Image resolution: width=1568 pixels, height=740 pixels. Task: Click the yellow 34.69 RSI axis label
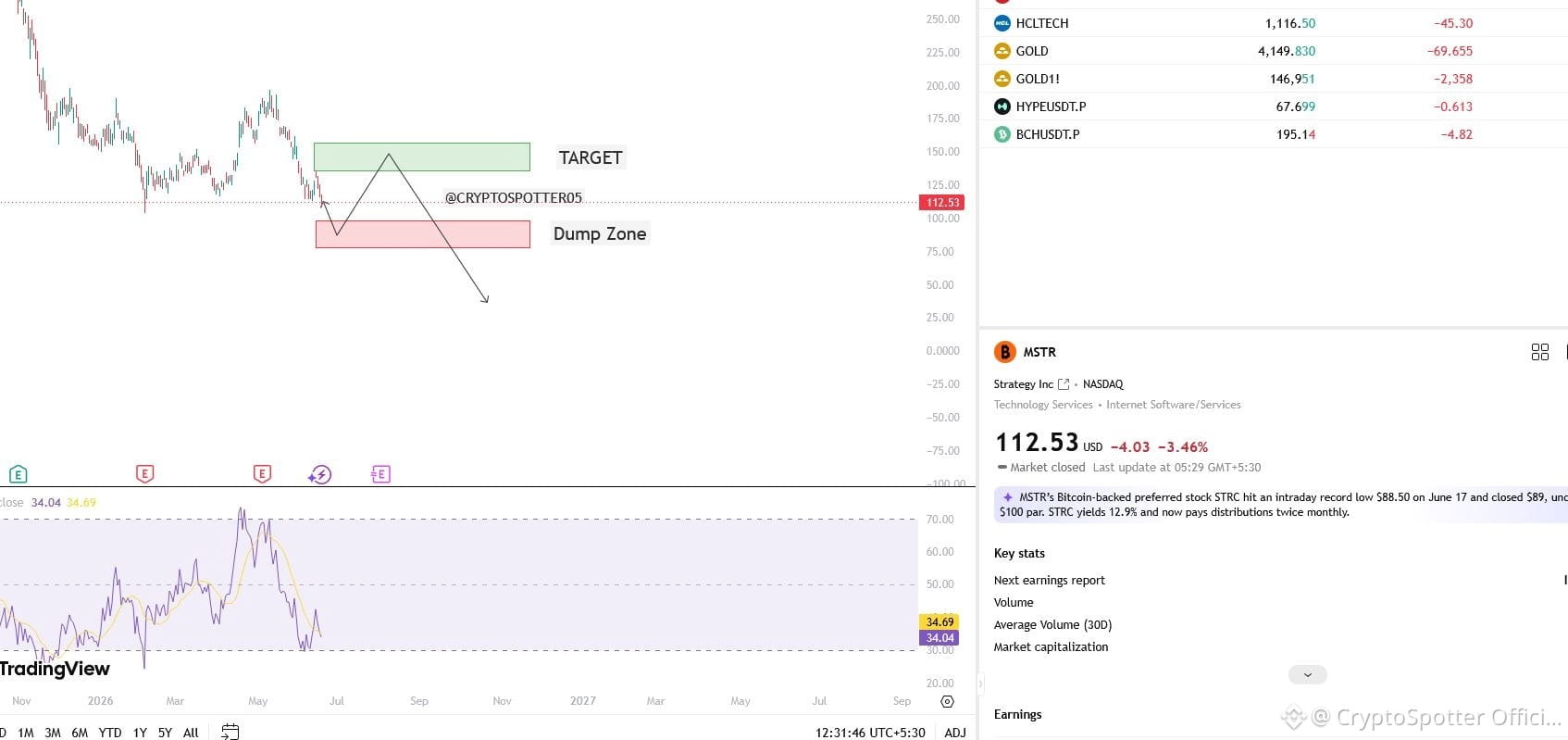940,621
